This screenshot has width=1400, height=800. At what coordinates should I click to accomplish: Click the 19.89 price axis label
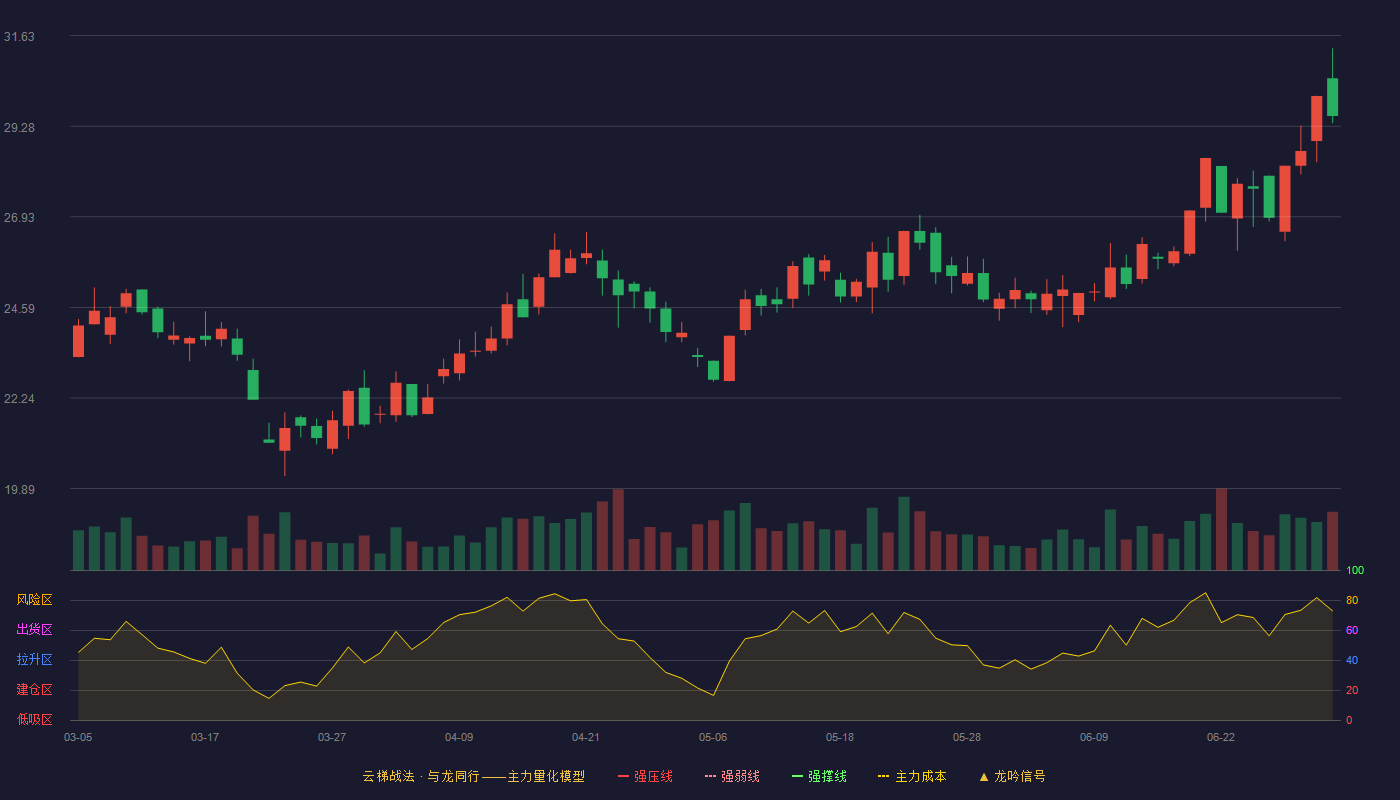coord(19,490)
